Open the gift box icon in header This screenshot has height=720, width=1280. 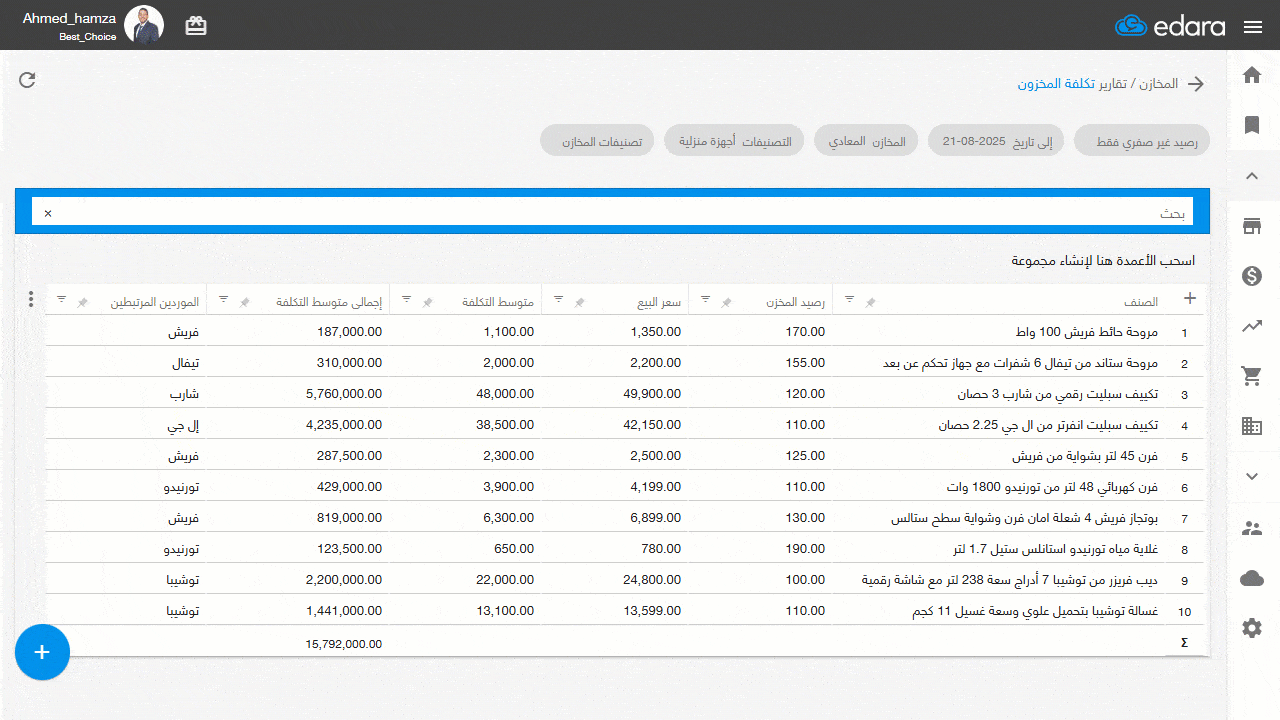point(196,26)
